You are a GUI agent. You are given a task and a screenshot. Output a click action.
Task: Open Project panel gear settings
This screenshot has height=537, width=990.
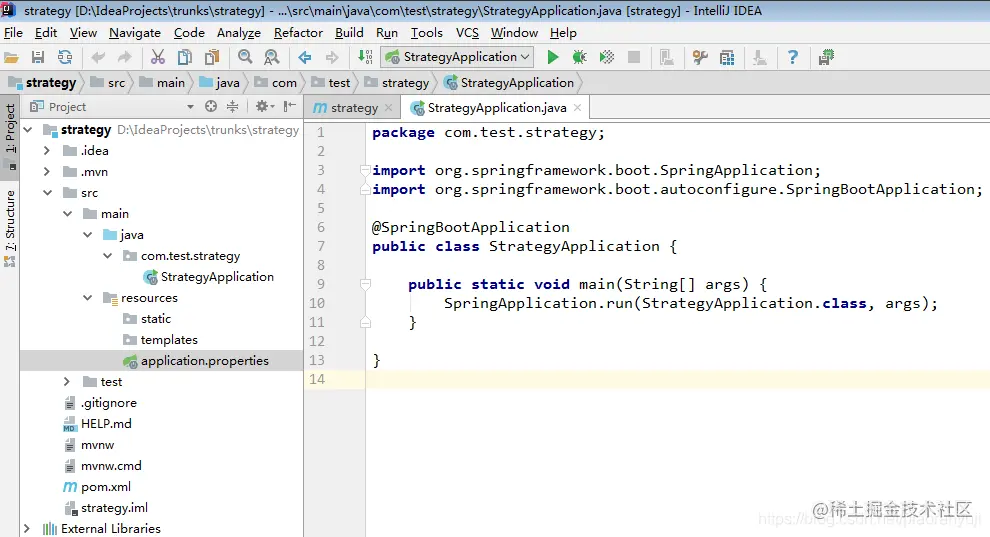pyautogui.click(x=265, y=107)
